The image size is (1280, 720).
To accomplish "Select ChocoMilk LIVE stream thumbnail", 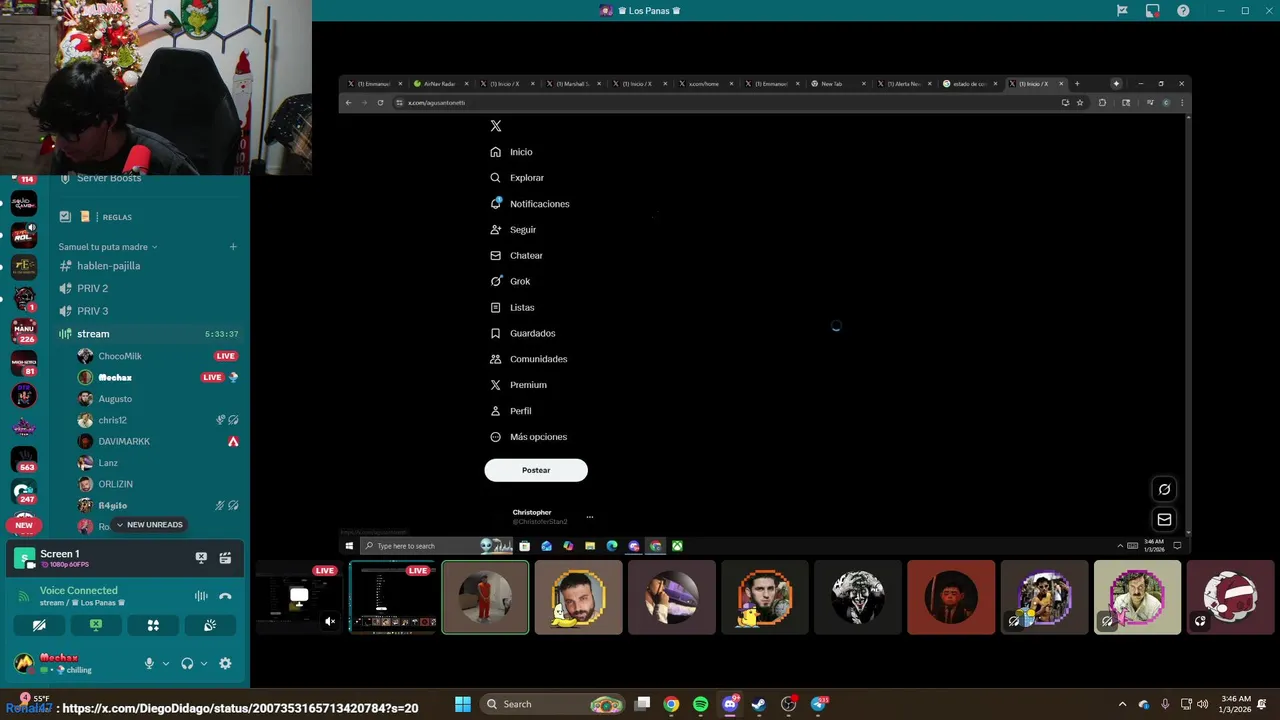I will tap(299, 597).
